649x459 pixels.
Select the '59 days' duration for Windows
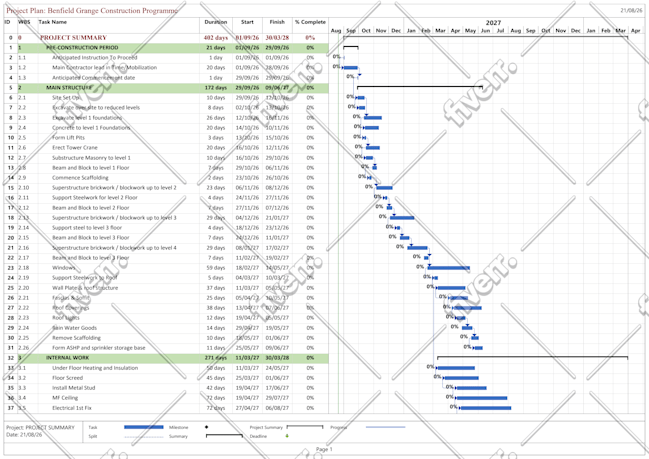(216, 268)
